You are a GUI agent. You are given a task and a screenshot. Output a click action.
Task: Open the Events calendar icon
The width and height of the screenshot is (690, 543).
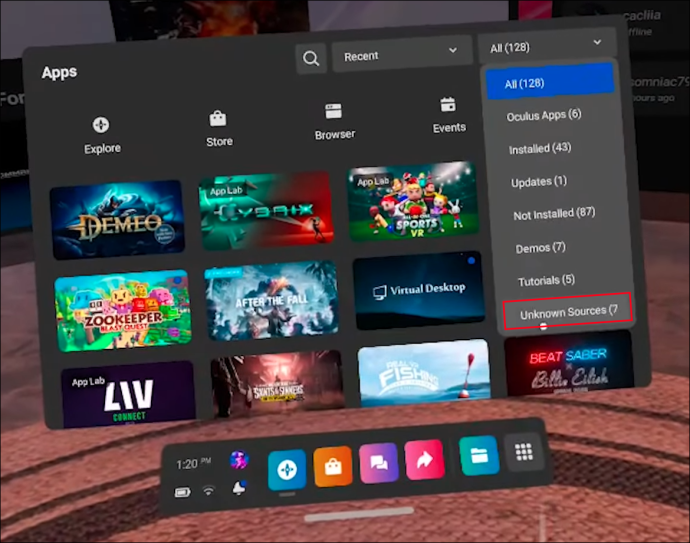click(448, 105)
